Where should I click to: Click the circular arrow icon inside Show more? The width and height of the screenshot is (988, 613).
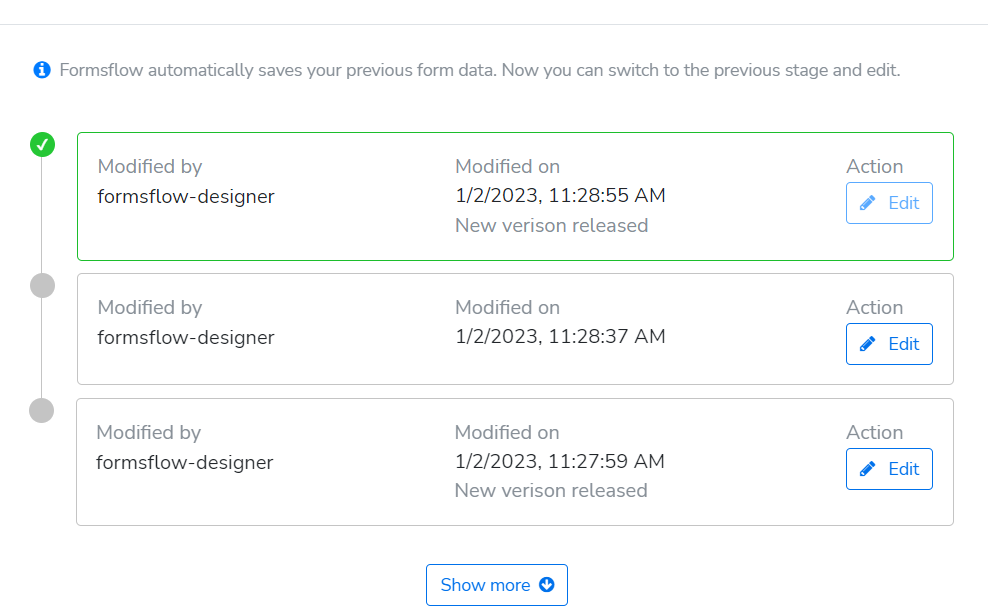point(546,585)
